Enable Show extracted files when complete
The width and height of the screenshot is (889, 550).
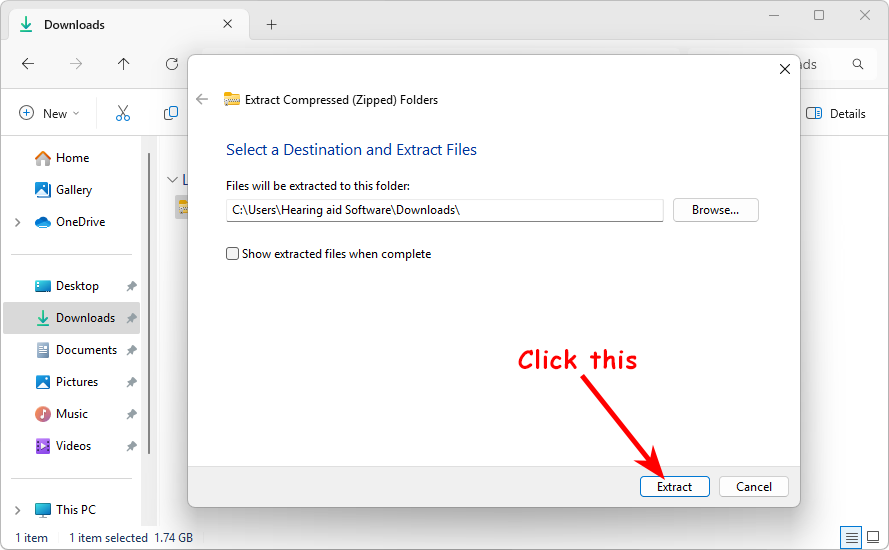pyautogui.click(x=233, y=254)
